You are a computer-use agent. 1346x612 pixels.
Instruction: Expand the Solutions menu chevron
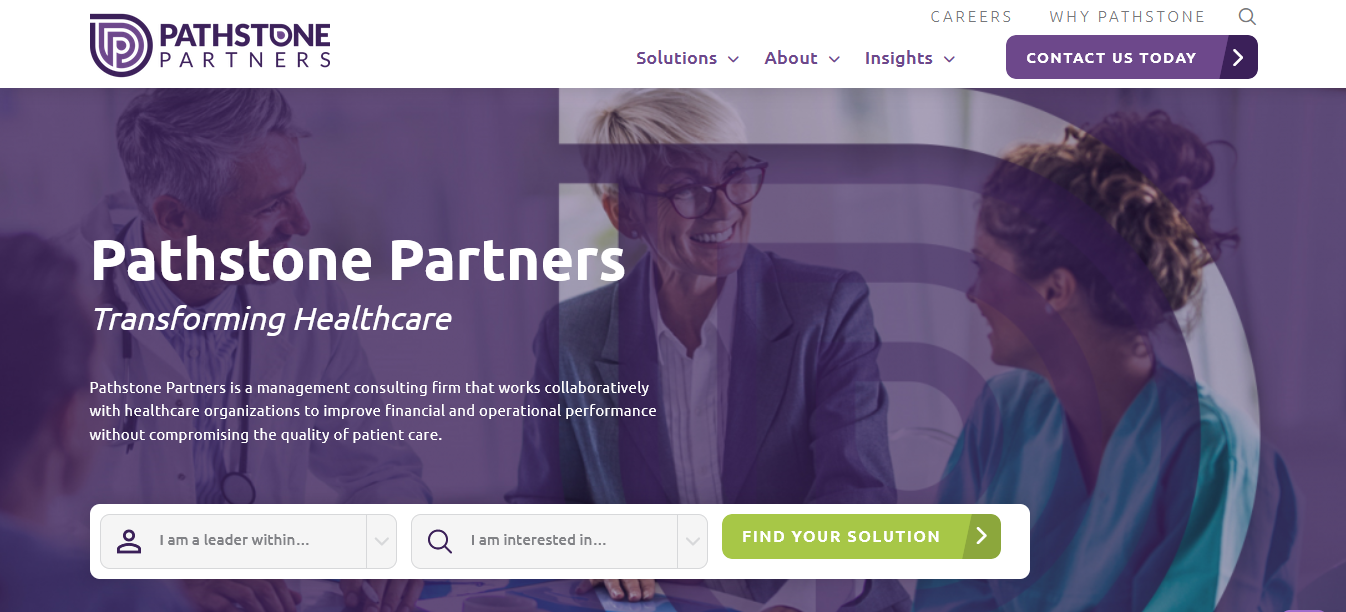(733, 59)
